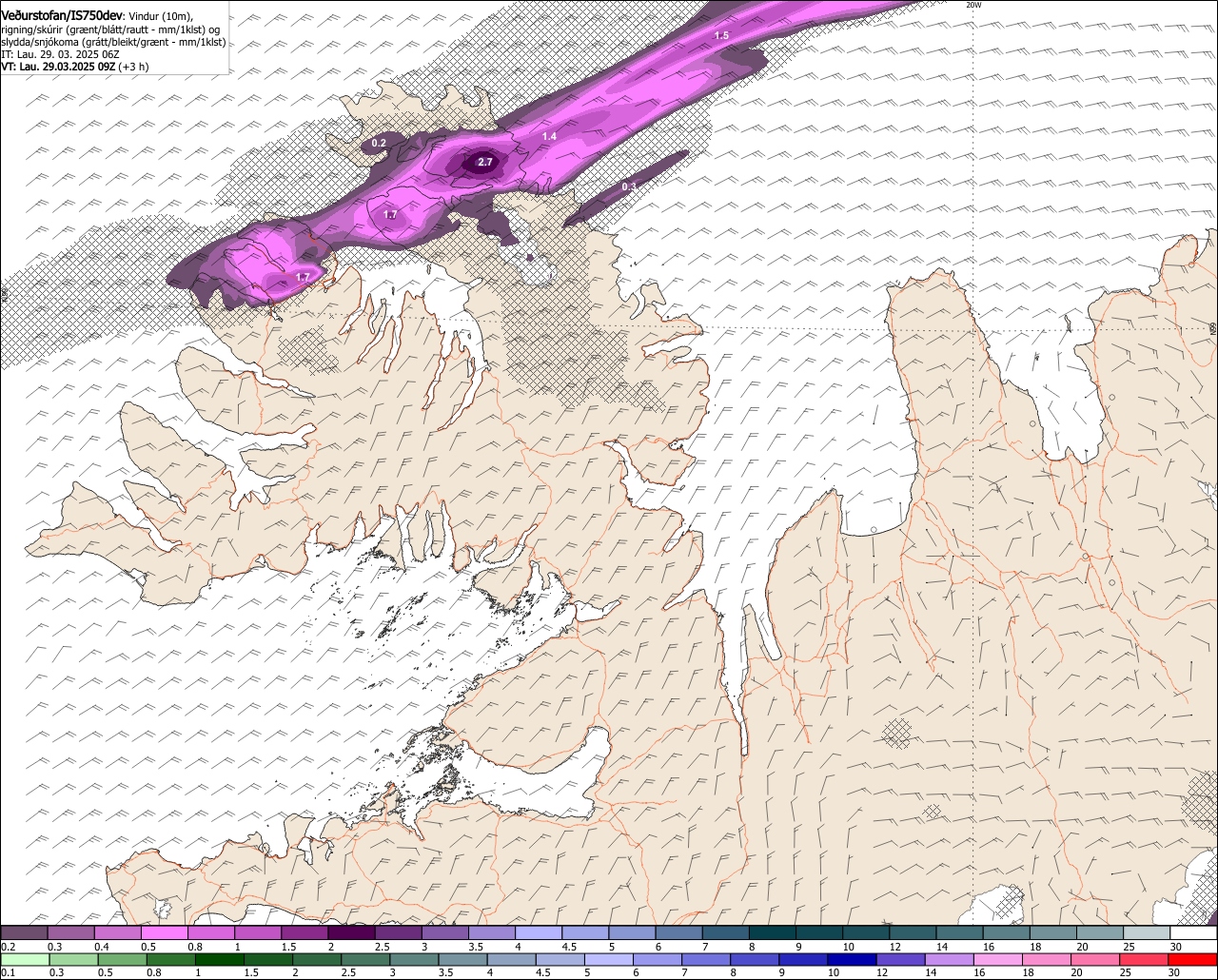The width and height of the screenshot is (1218, 980).
Task: Click the IT: Lau. 29. 03. 2025 06Z line
Action: point(60,54)
